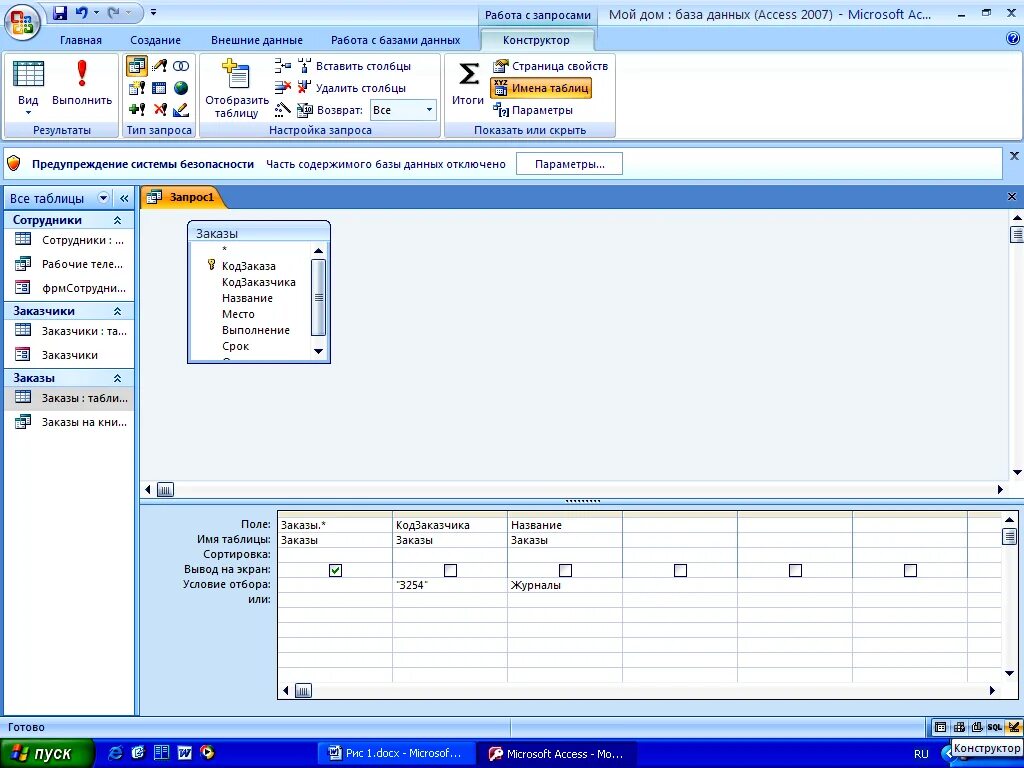Choose the Union query rings icon

181,66
